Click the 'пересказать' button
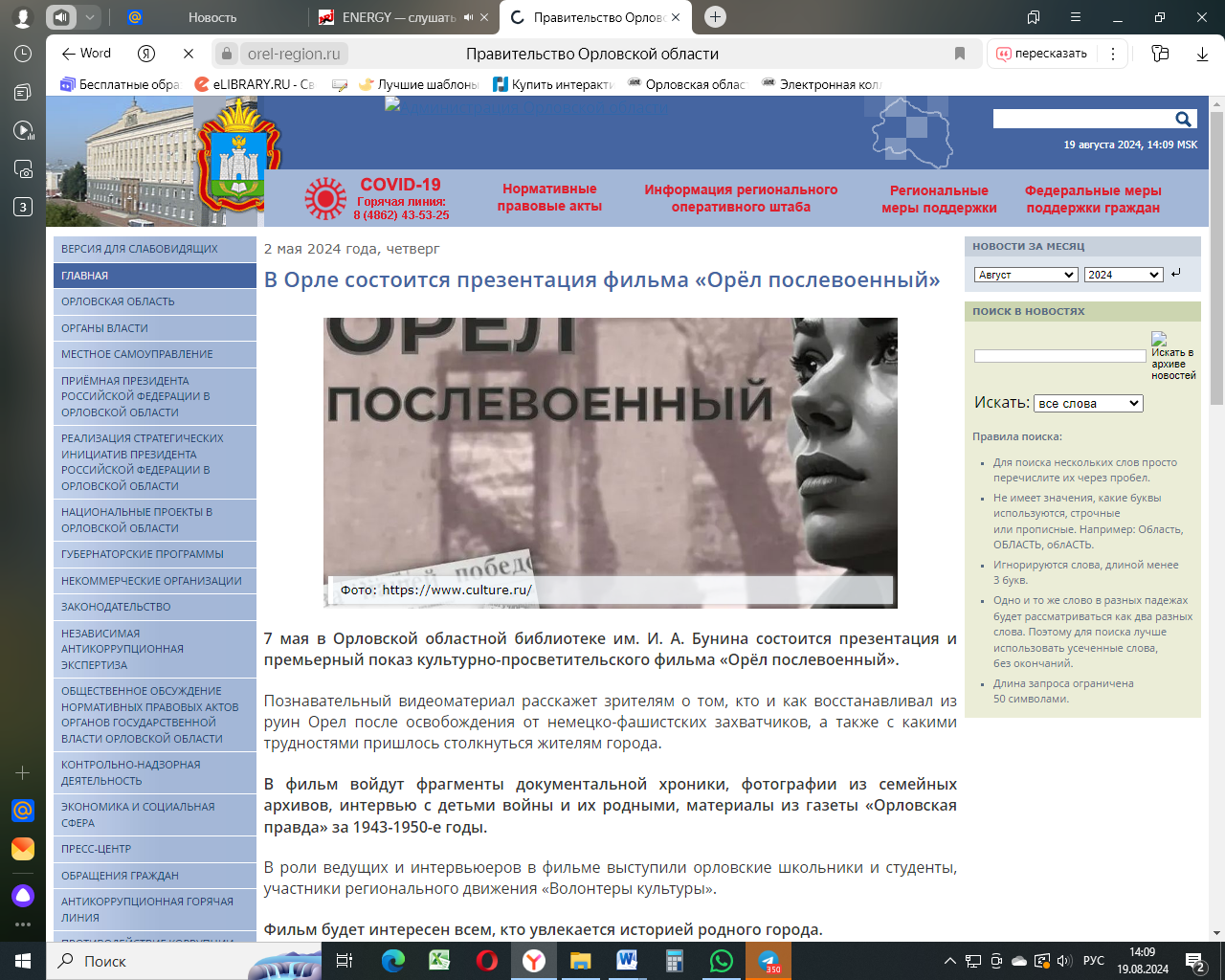Image resolution: width=1225 pixels, height=980 pixels. (x=1042, y=54)
